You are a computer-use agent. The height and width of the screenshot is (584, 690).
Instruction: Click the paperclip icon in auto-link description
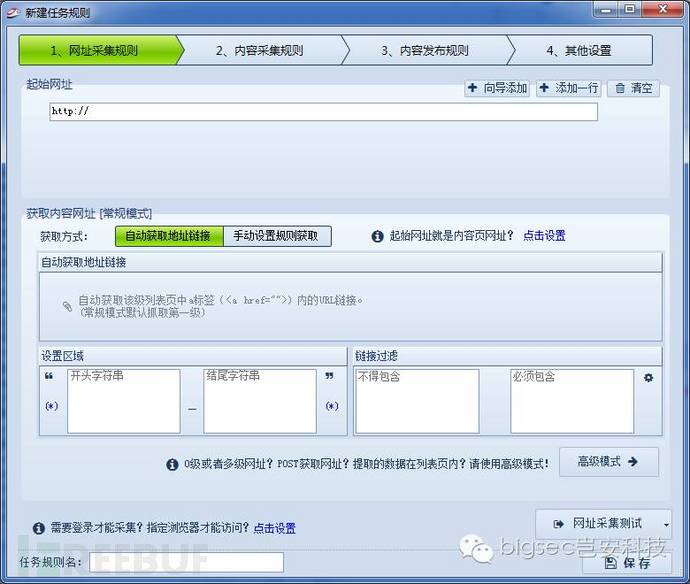[67, 306]
